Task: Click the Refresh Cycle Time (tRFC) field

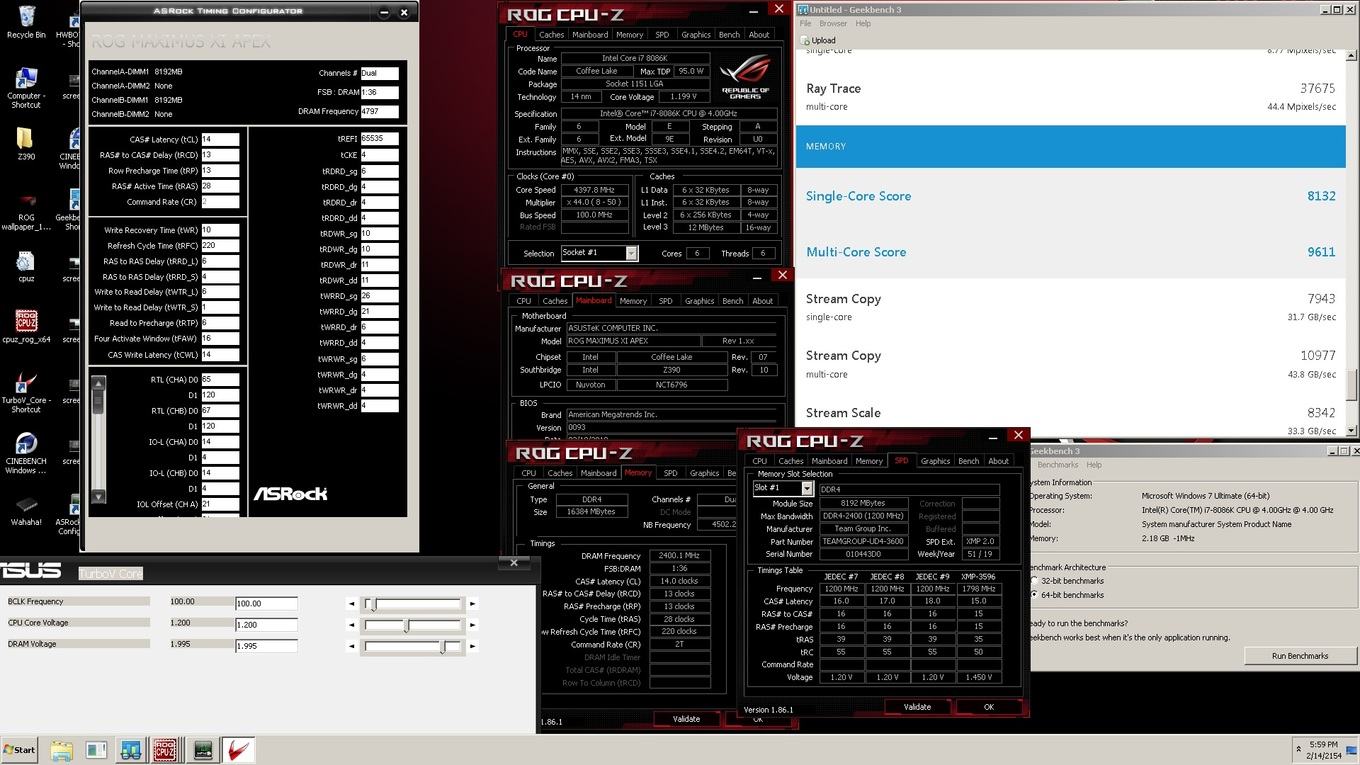Action: pos(220,245)
